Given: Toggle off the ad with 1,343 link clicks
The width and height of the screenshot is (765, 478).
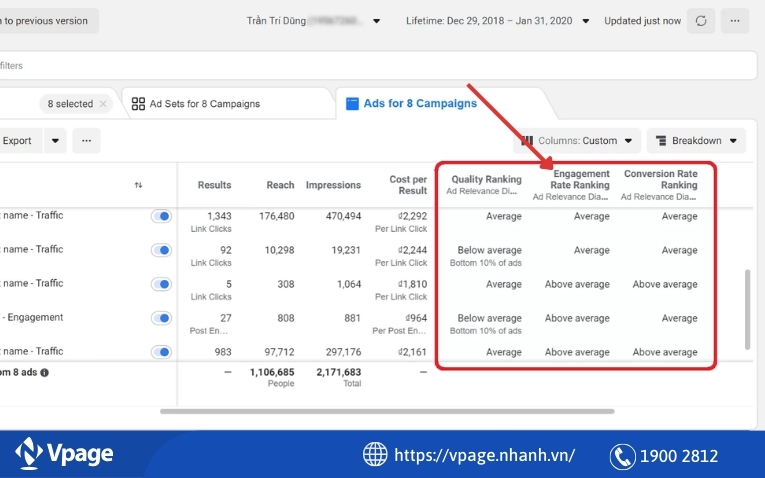Looking at the screenshot, I should click(161, 216).
